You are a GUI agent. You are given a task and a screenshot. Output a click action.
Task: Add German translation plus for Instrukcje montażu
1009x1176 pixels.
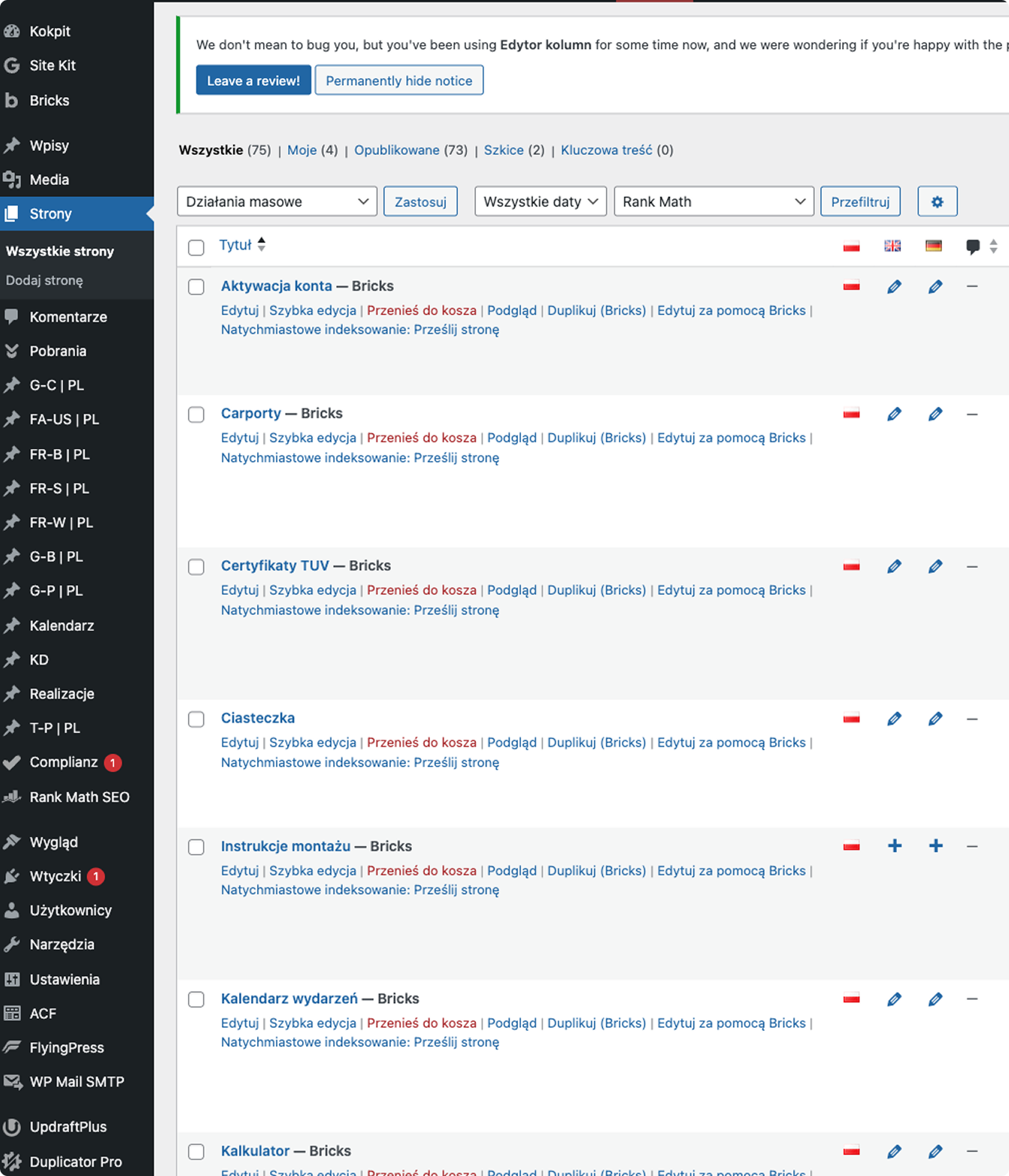pyautogui.click(x=935, y=846)
